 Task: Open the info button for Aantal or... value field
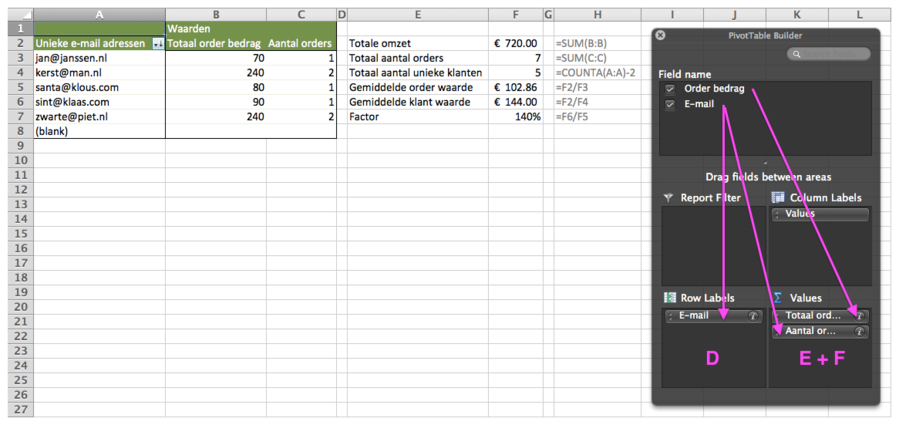click(860, 331)
